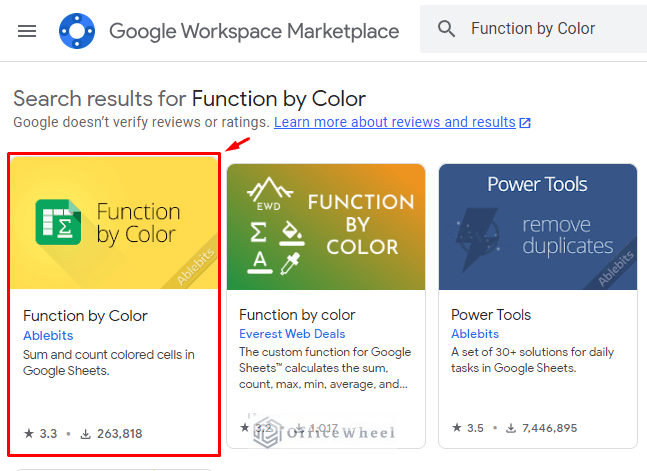Select the Function by Color title by Ablebits

85,316
